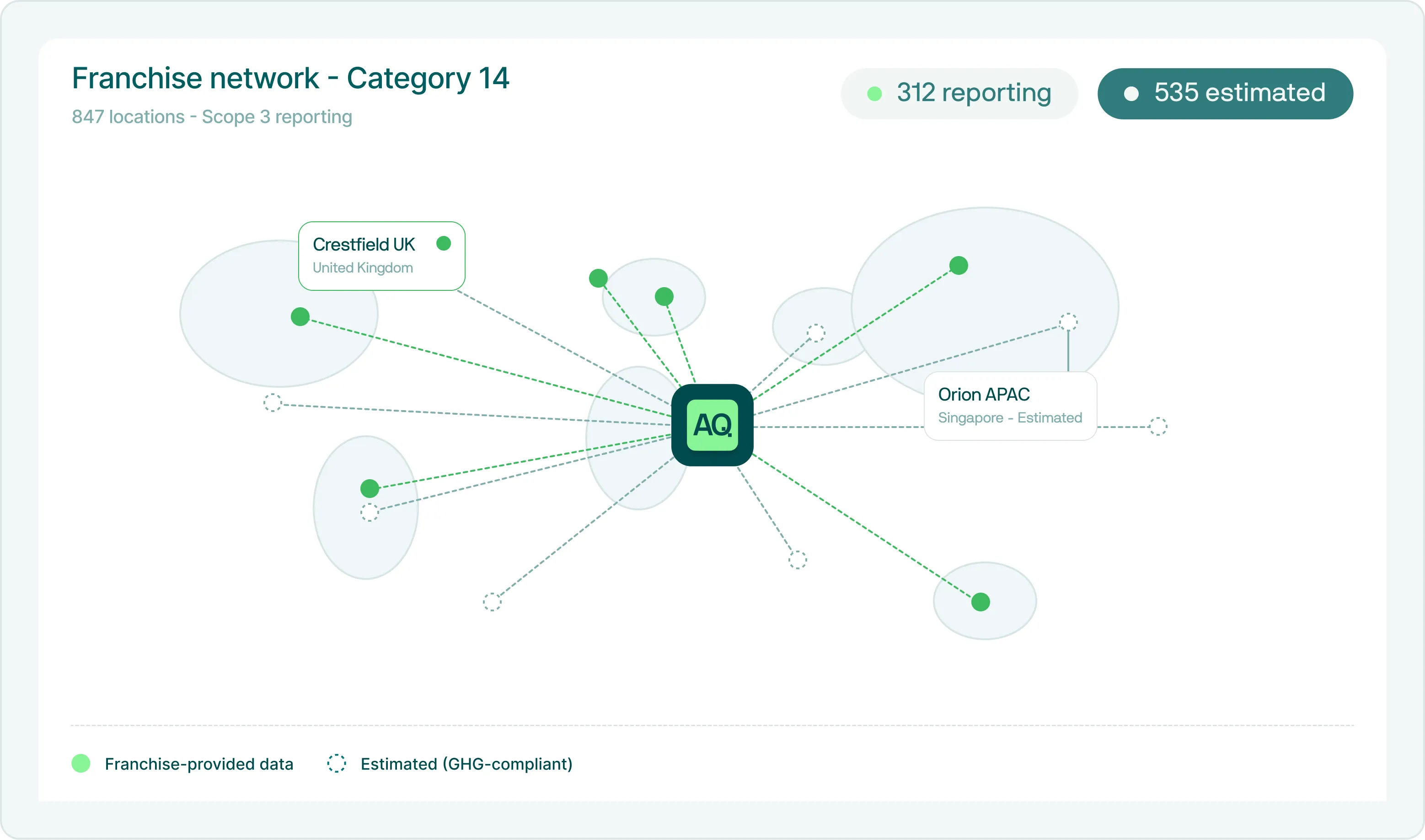Open the Crestfield UK tooltip card

(381, 256)
